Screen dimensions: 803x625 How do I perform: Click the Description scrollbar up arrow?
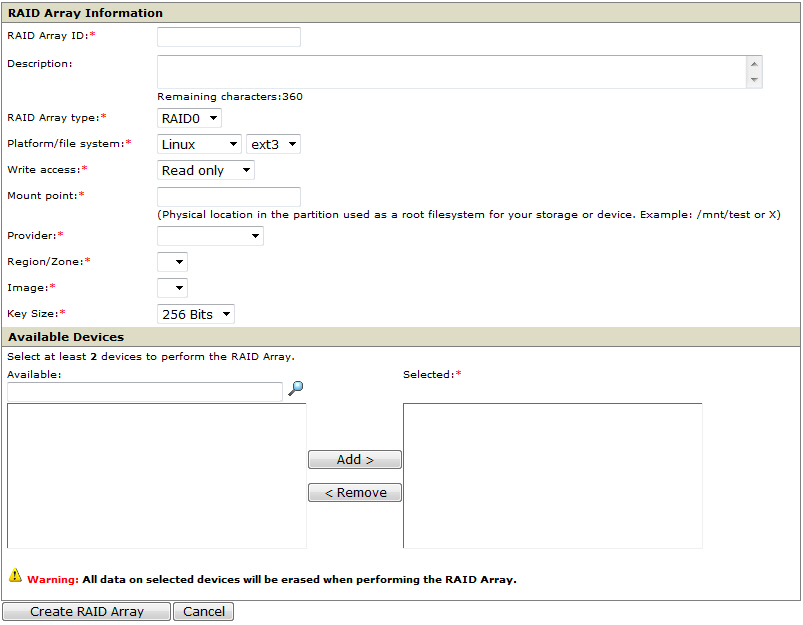click(x=754, y=63)
